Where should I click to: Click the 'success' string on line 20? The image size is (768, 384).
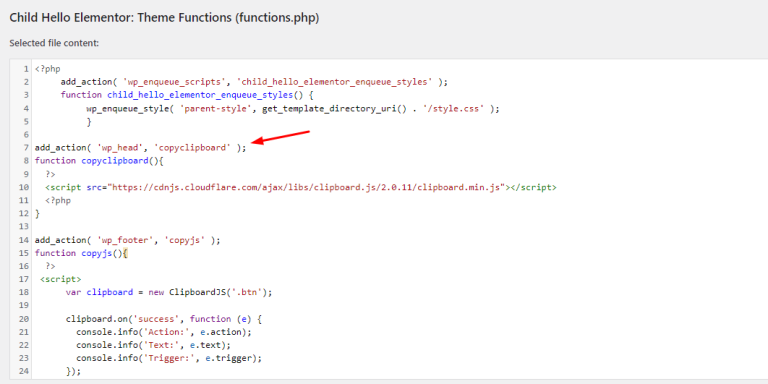click(x=164, y=319)
